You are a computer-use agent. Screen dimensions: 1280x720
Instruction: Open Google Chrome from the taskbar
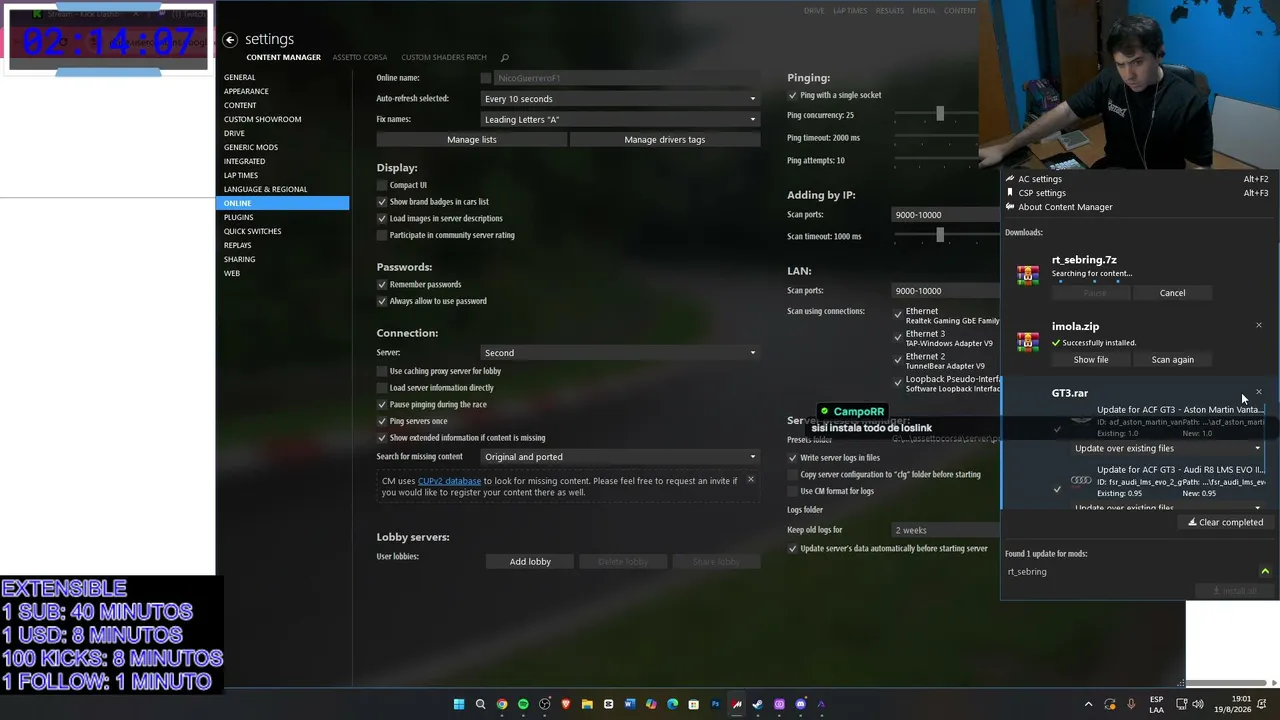(502, 704)
